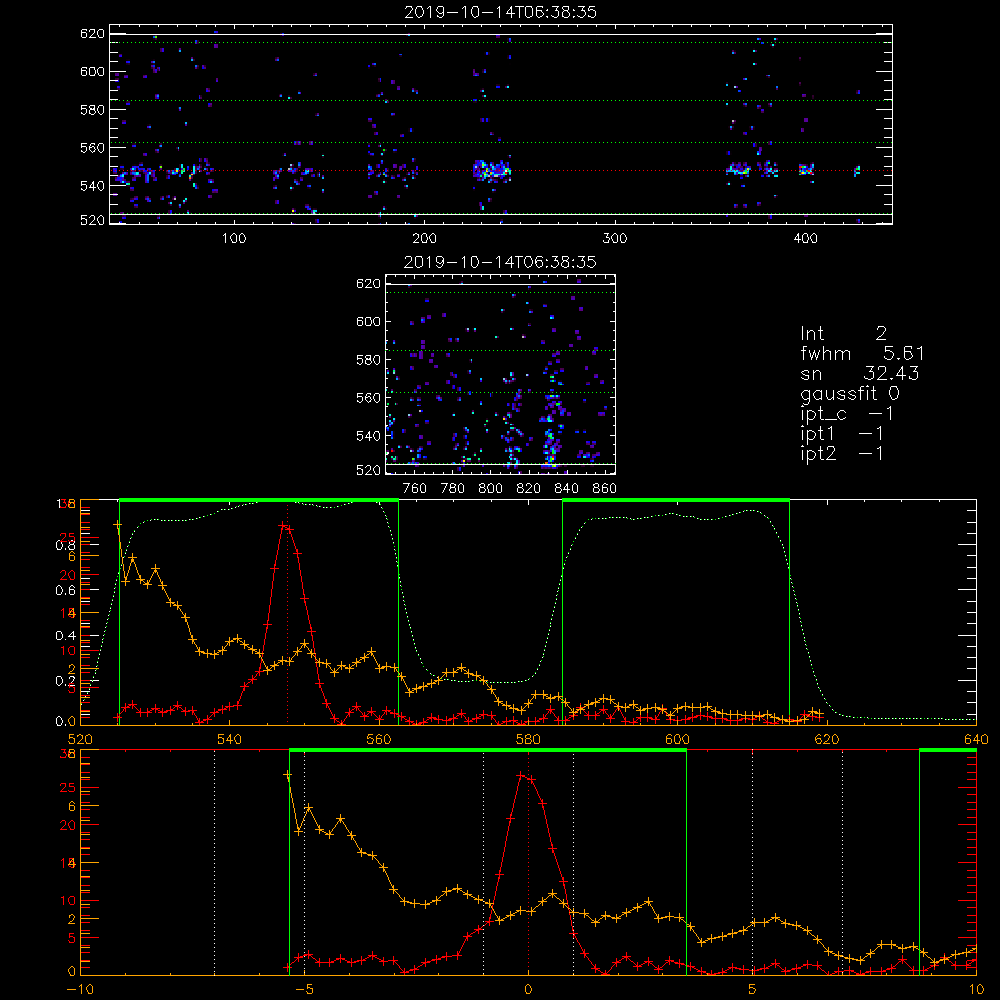Screen dimensions: 1000x1000
Task: Click the white '0.8' y-axis label
Action: click(x=65, y=545)
